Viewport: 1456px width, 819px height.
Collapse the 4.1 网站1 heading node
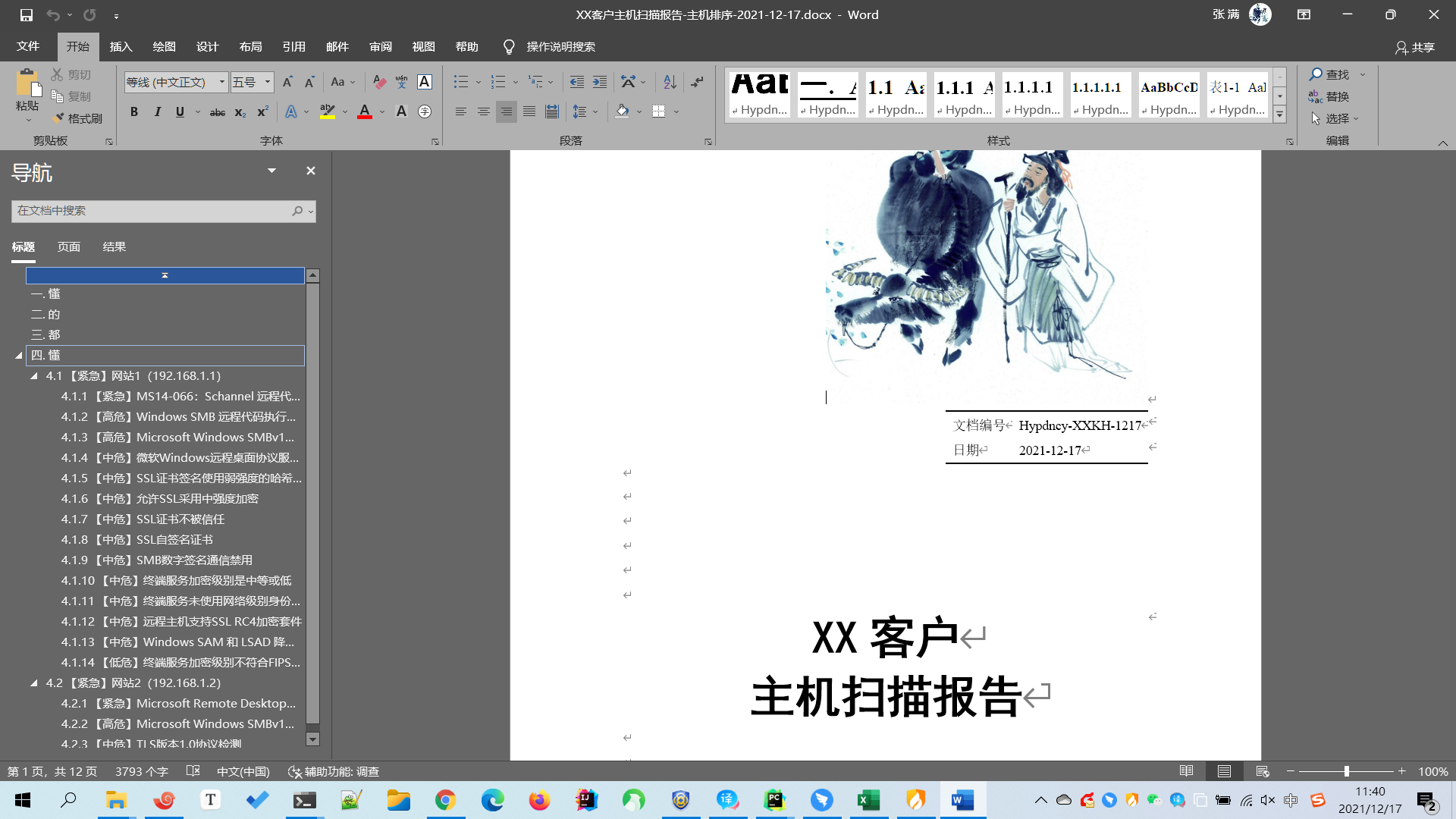pyautogui.click(x=34, y=376)
